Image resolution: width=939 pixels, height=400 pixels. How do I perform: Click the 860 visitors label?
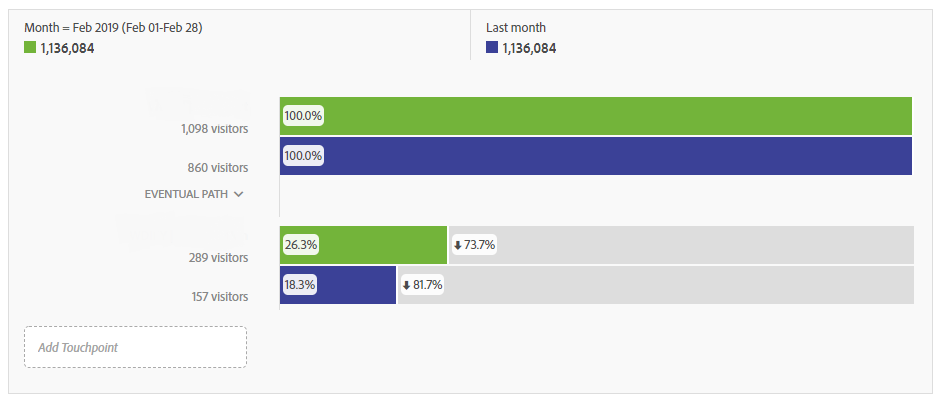coord(218,168)
